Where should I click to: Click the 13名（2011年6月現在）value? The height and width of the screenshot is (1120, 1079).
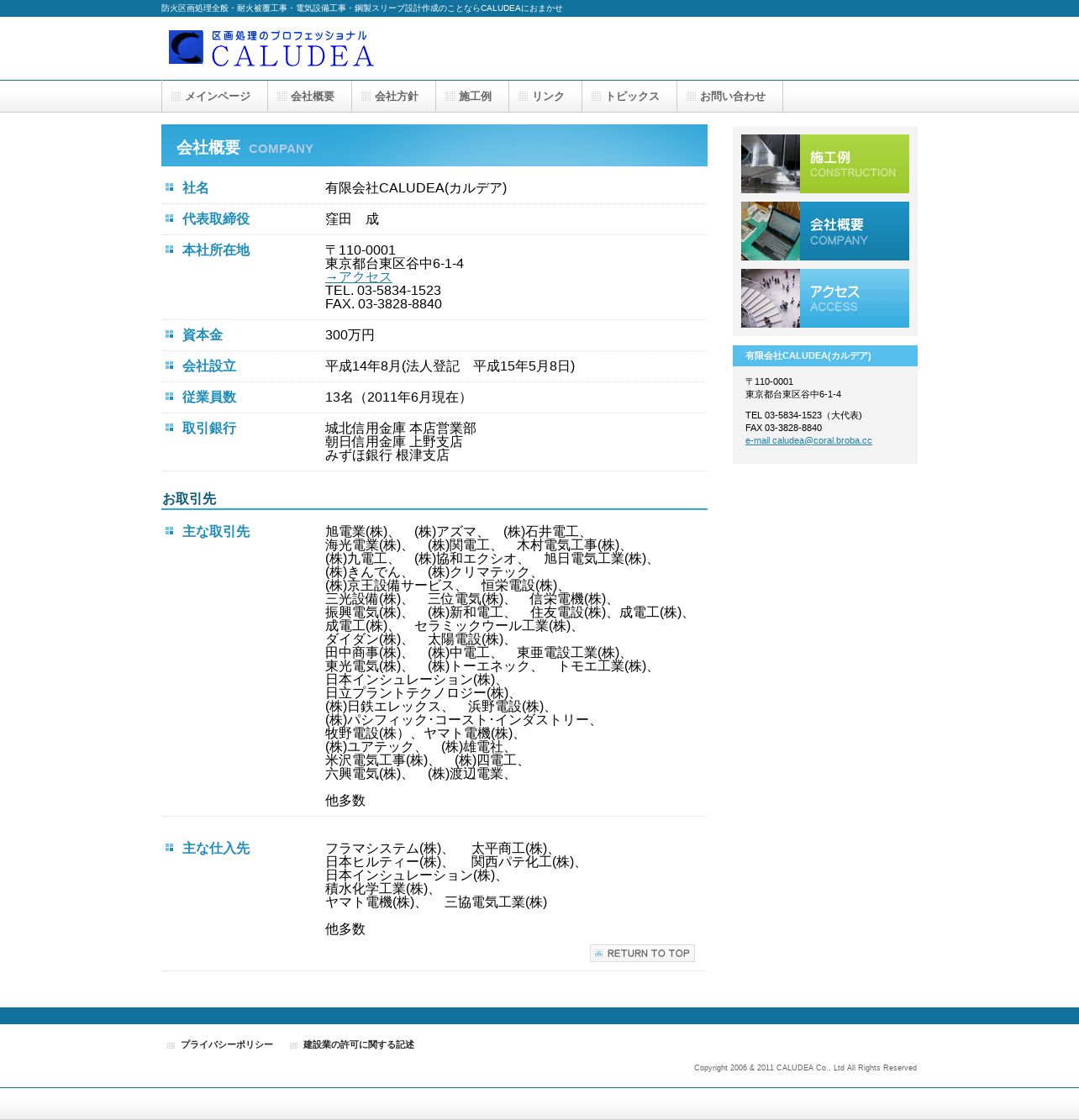(398, 397)
